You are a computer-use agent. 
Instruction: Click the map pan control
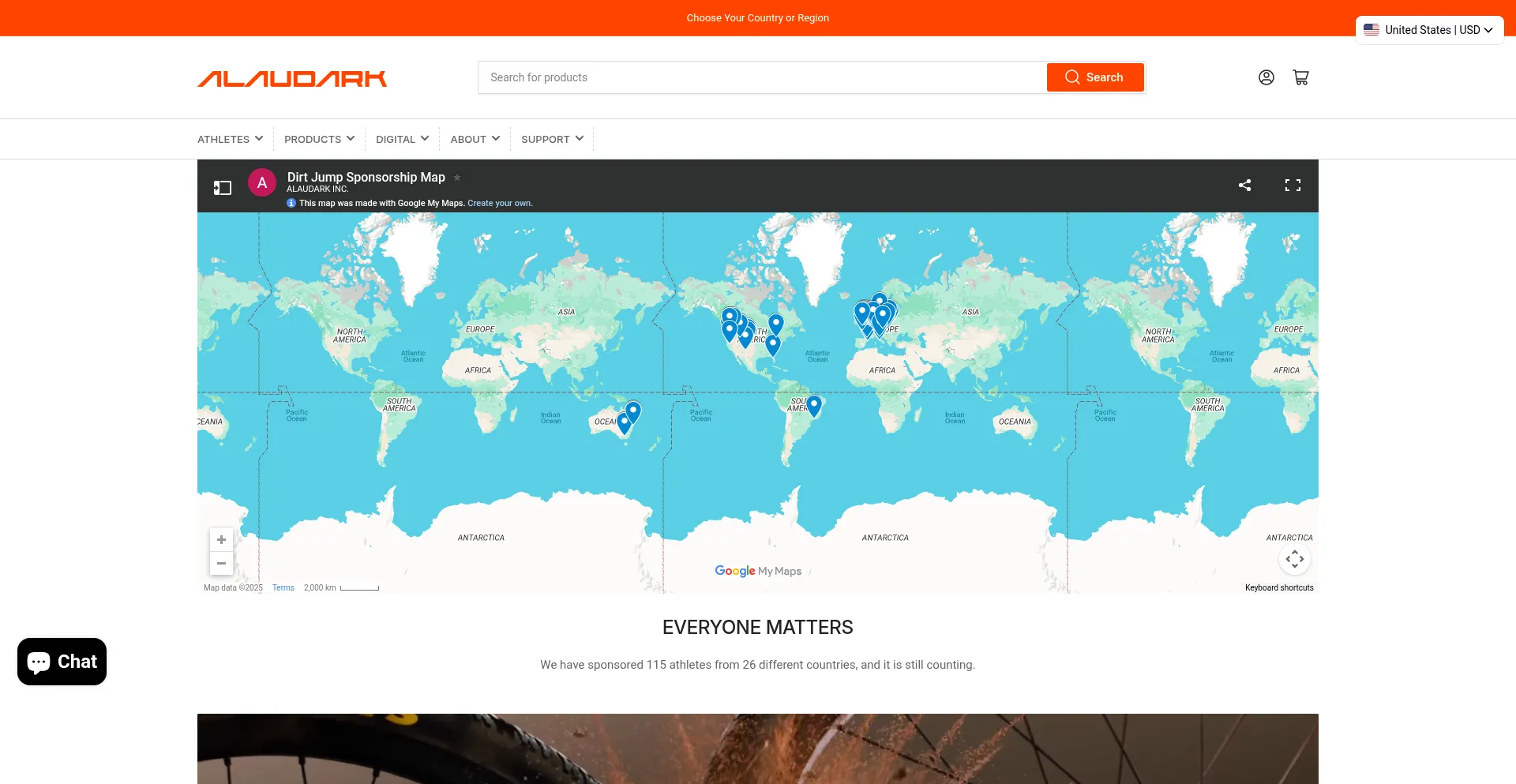tap(1294, 560)
